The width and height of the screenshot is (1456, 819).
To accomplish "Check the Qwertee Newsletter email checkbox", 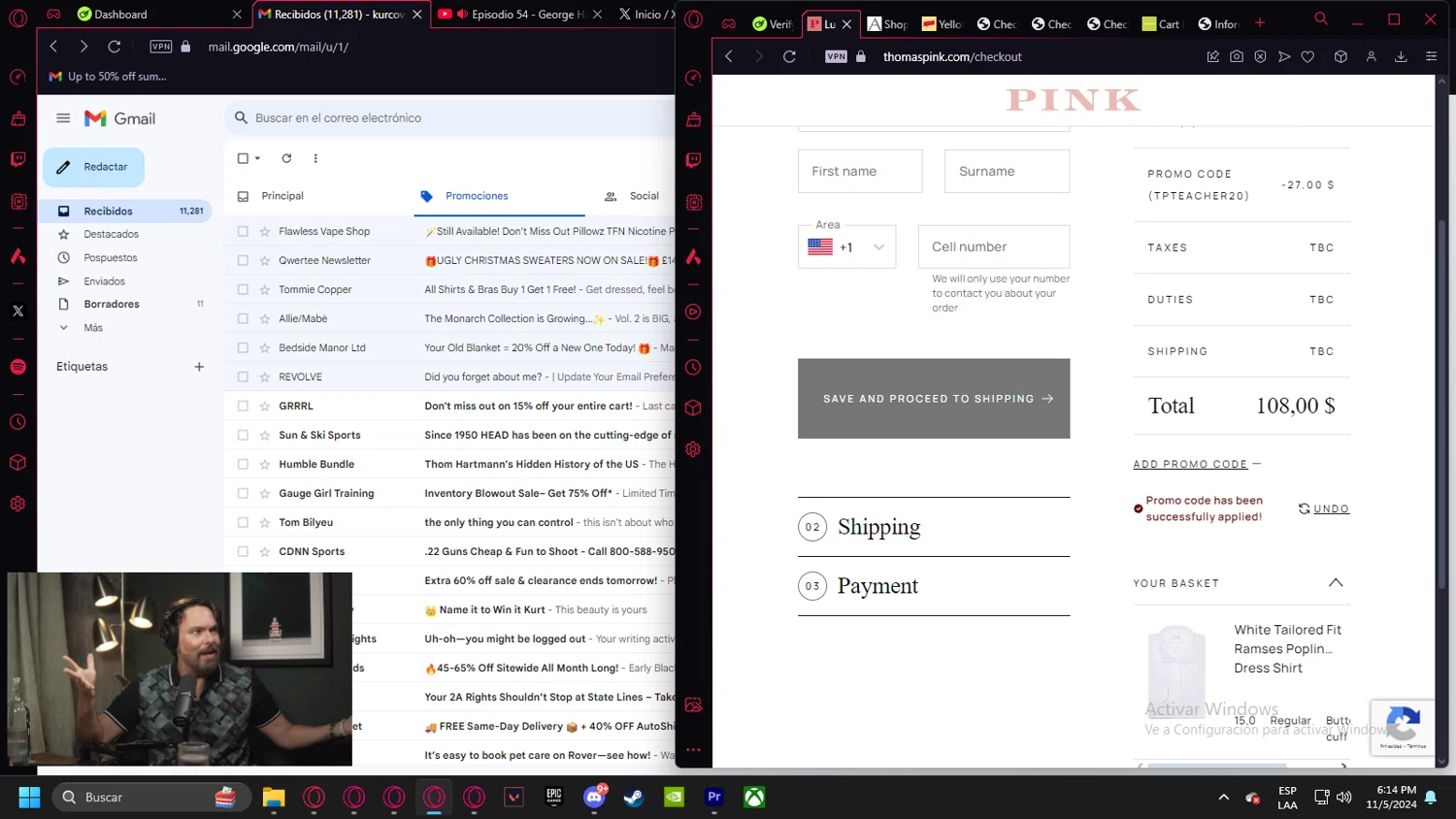I will (x=243, y=260).
